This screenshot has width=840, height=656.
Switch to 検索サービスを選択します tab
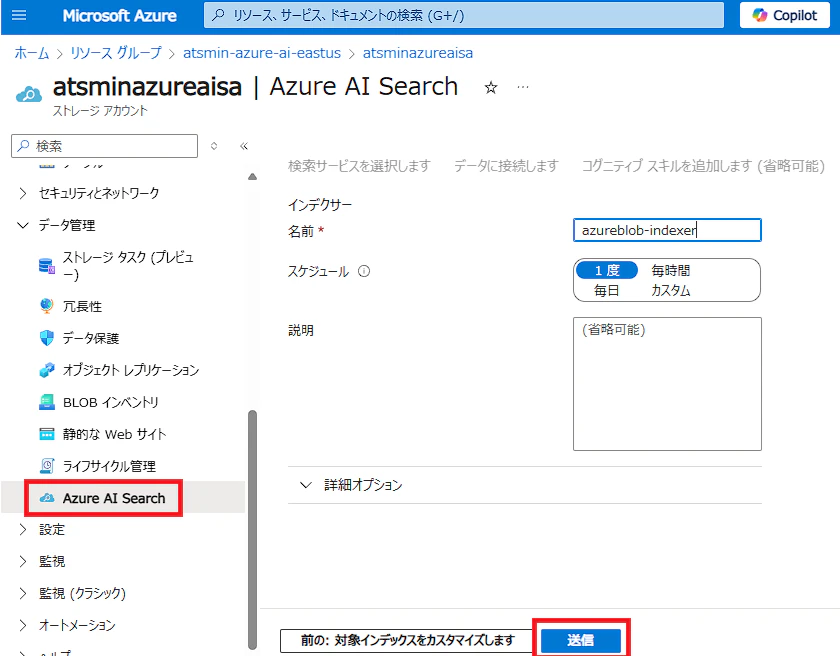tap(359, 166)
